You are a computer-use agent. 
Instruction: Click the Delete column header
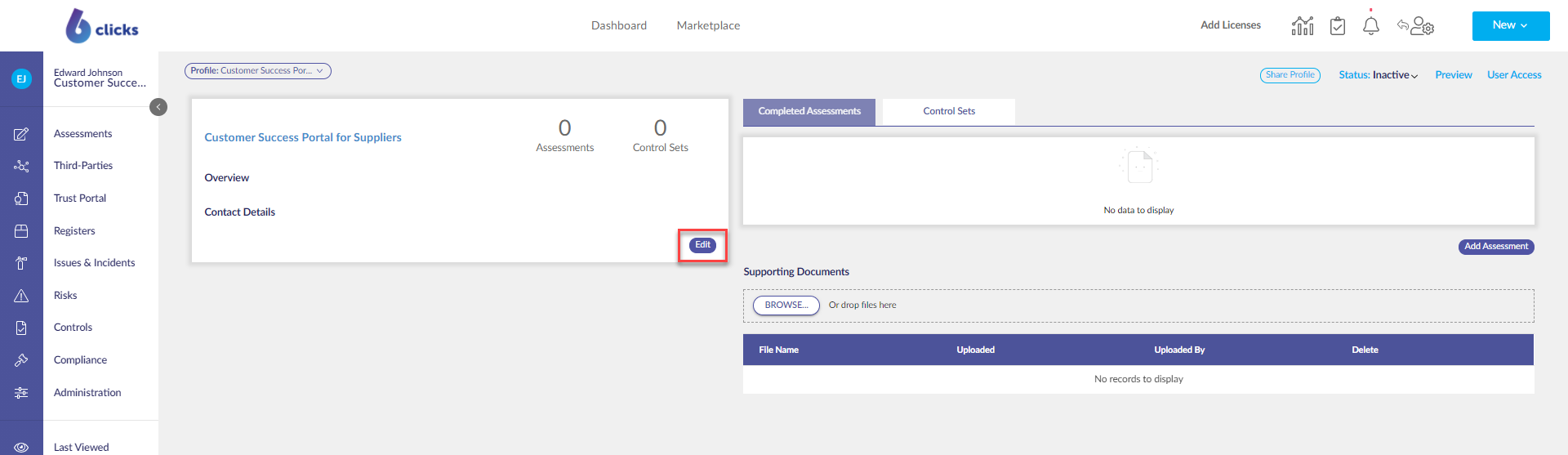point(1365,350)
